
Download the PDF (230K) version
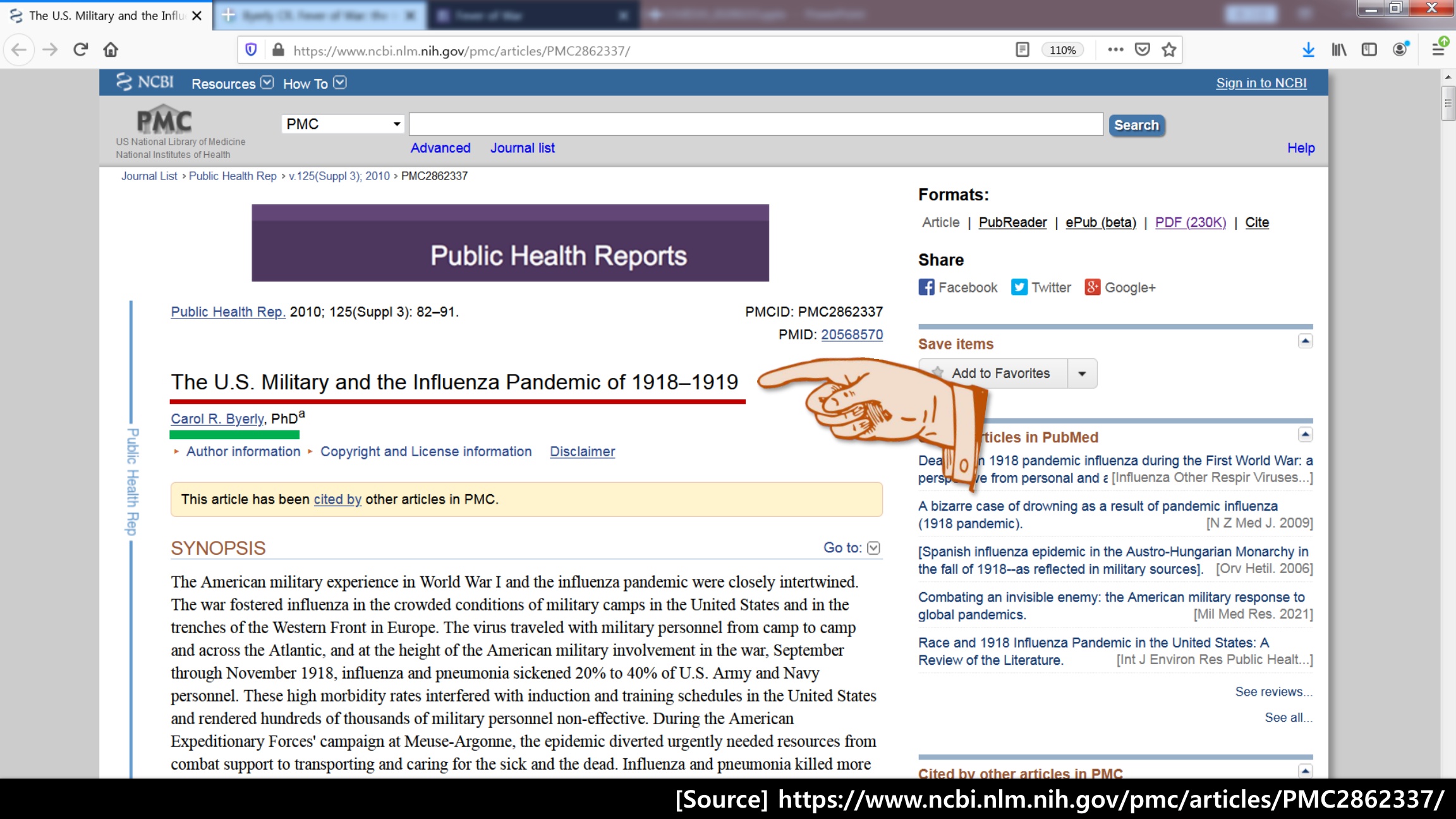(x=1191, y=222)
